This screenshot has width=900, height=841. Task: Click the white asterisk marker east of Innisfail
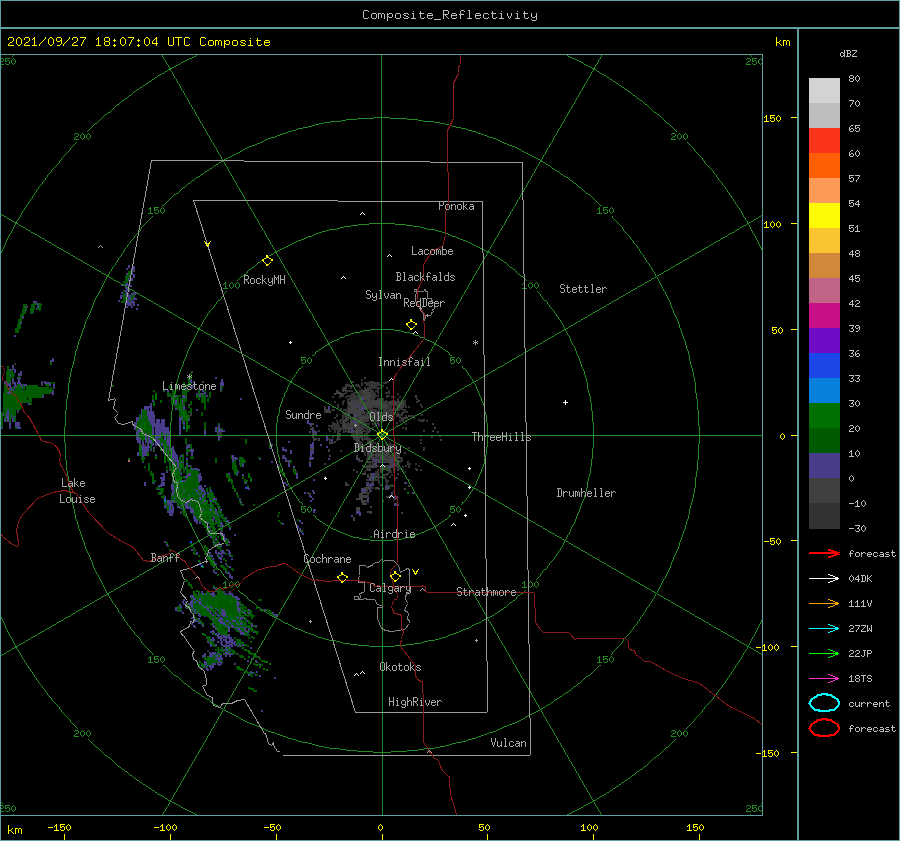[x=475, y=343]
